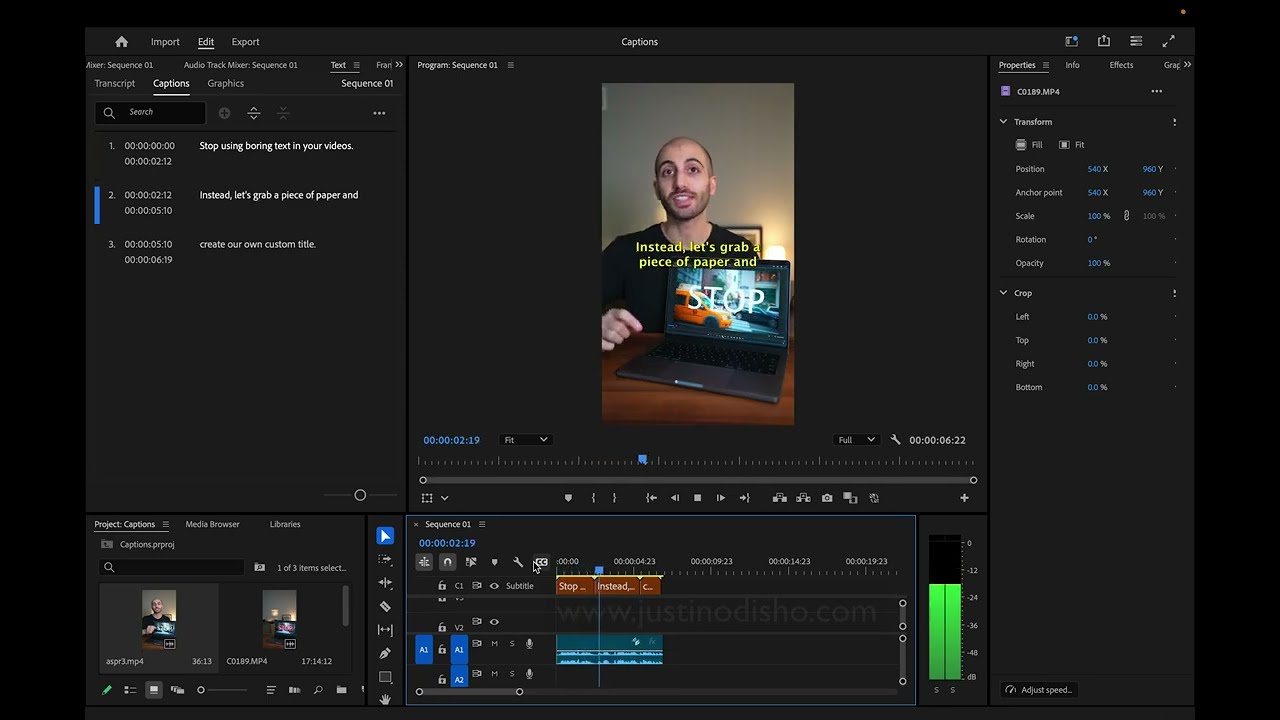Select the Track Select Forward tool

click(x=385, y=560)
